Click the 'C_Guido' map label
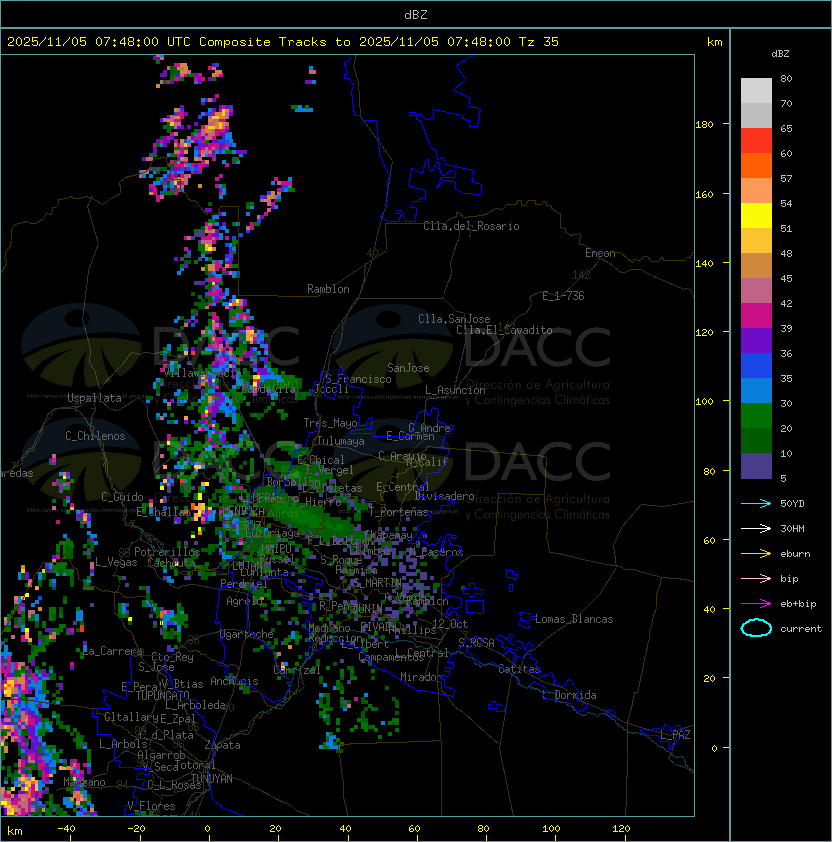 point(122,497)
